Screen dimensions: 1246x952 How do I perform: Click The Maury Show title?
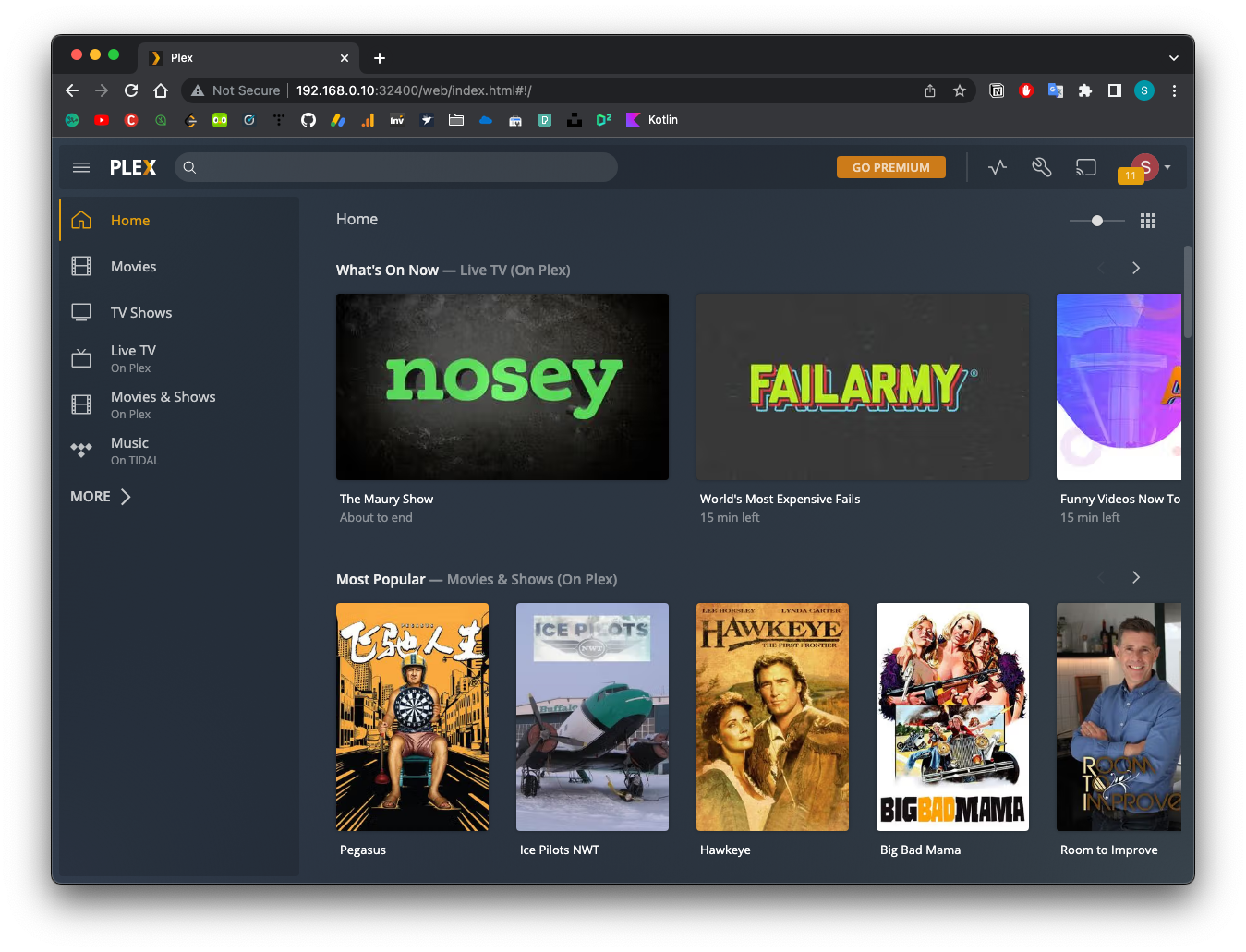coord(386,499)
